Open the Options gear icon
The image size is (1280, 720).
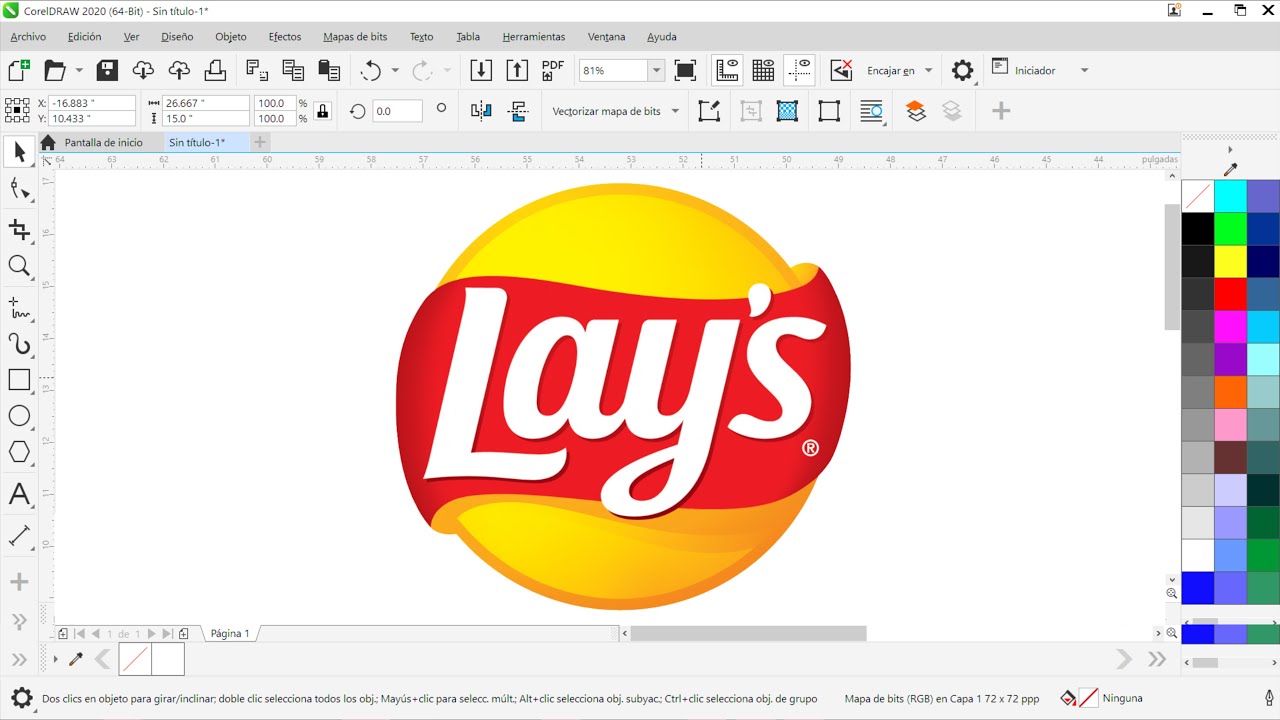(962, 70)
